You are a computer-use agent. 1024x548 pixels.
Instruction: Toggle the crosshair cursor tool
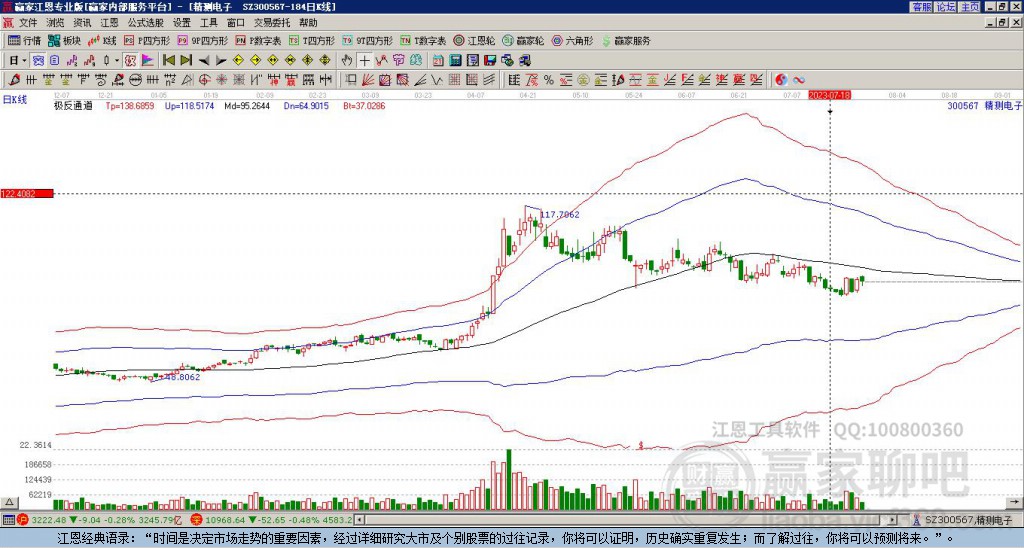point(364,61)
